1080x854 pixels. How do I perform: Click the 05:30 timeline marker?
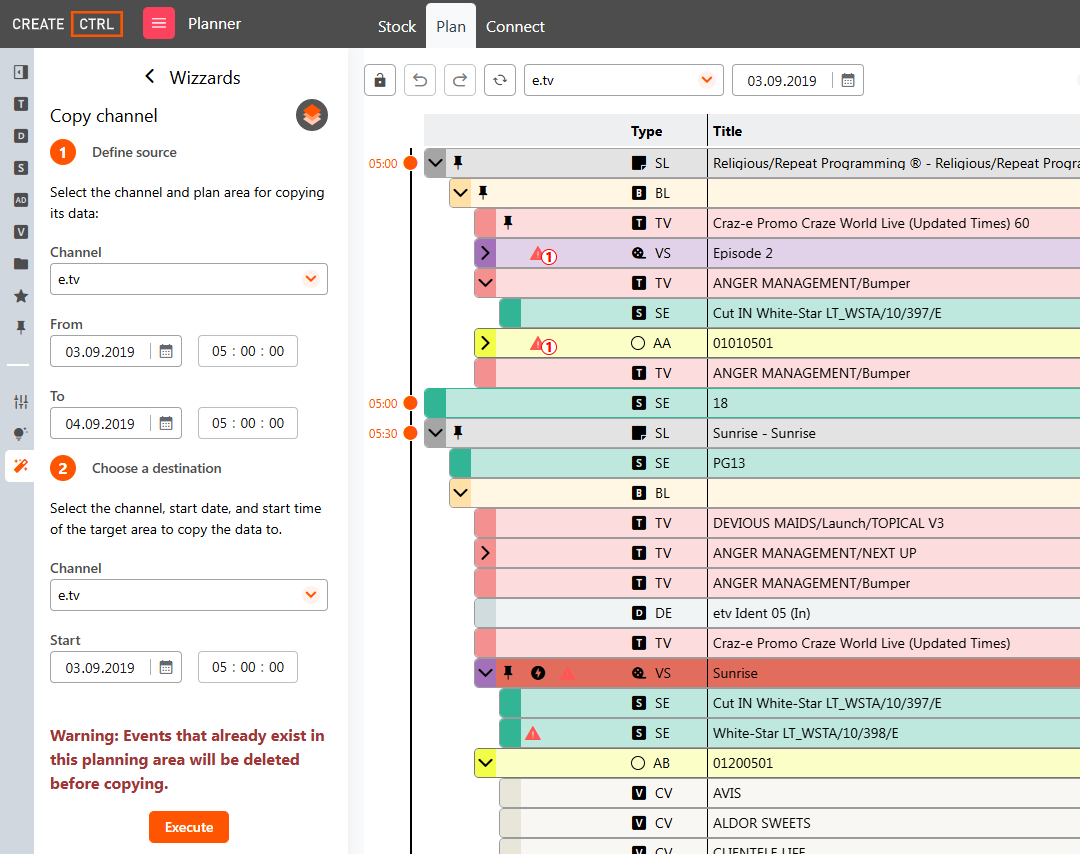point(410,433)
